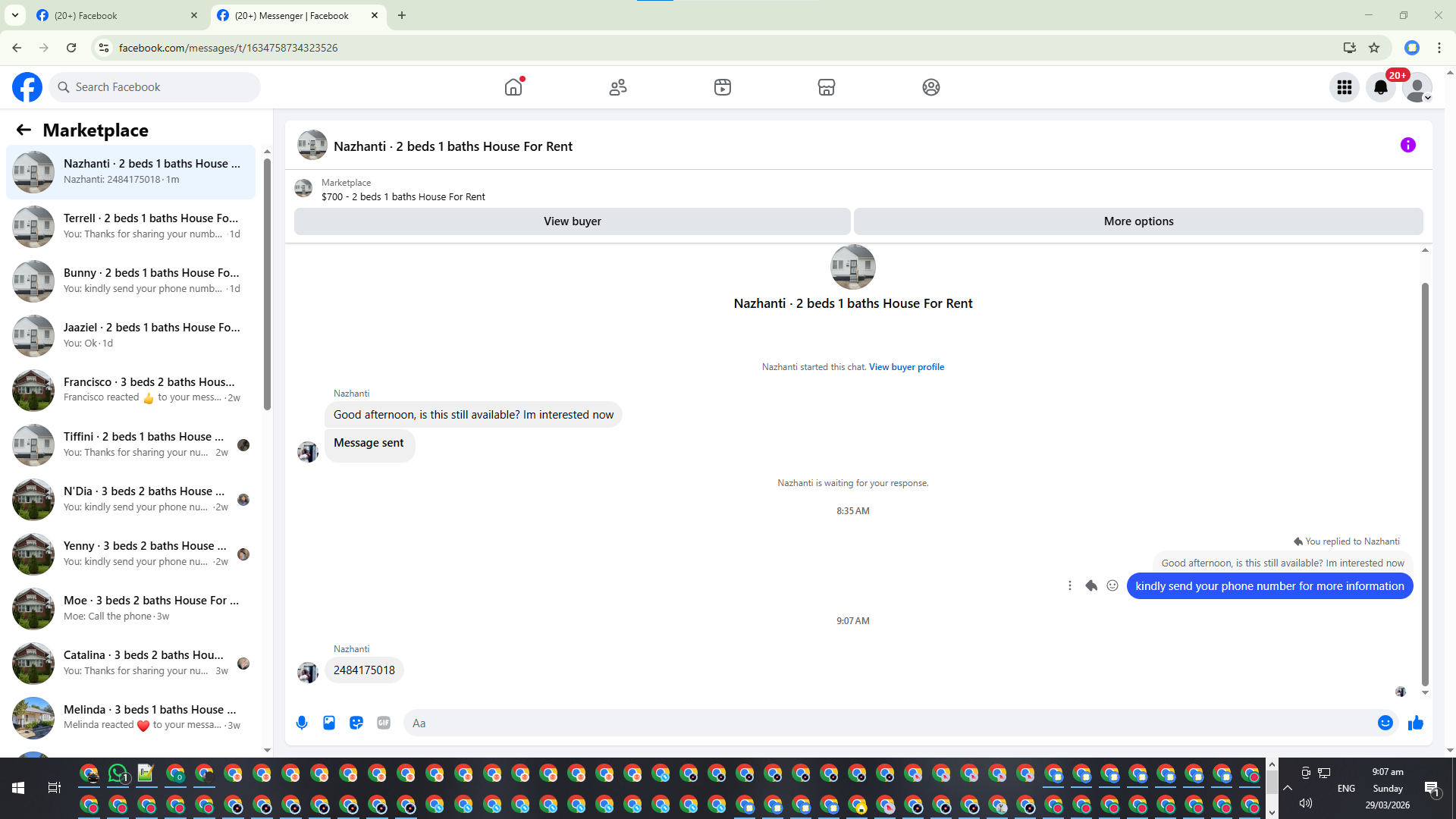The image size is (1456, 819).
Task: Open the Catalina conversation
Action: pyautogui.click(x=130, y=663)
